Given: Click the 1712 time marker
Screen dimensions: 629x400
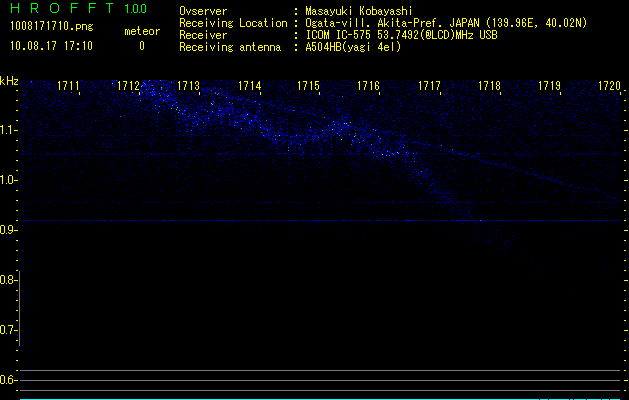Looking at the screenshot, I should point(128,86).
